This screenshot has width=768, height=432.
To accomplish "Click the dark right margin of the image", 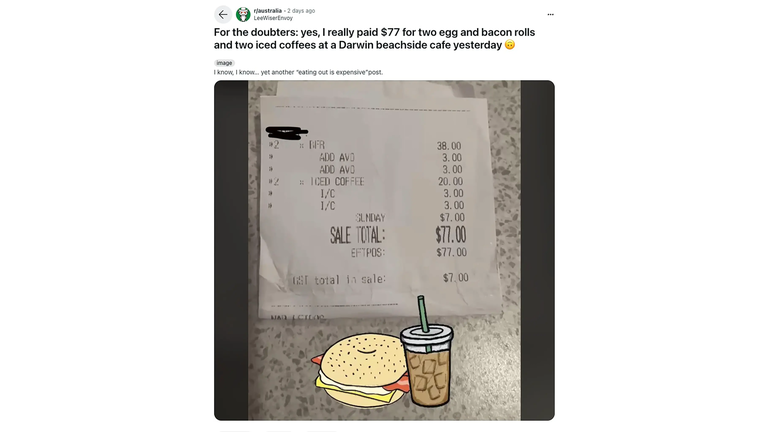I will pyautogui.click(x=537, y=250).
